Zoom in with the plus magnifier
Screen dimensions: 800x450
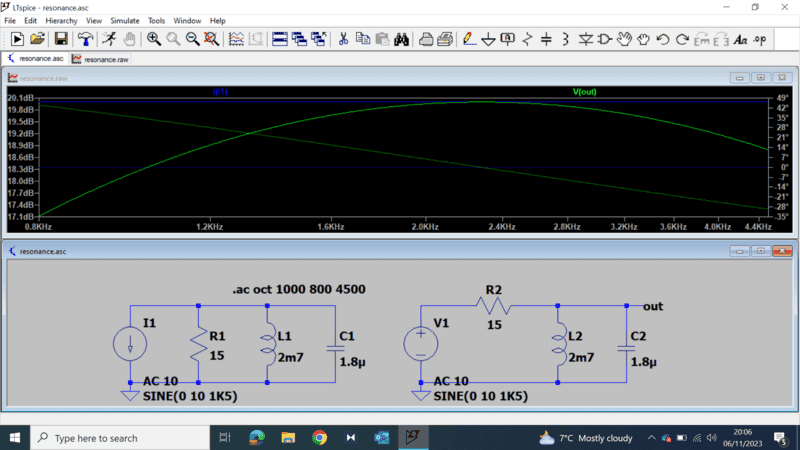[154, 39]
